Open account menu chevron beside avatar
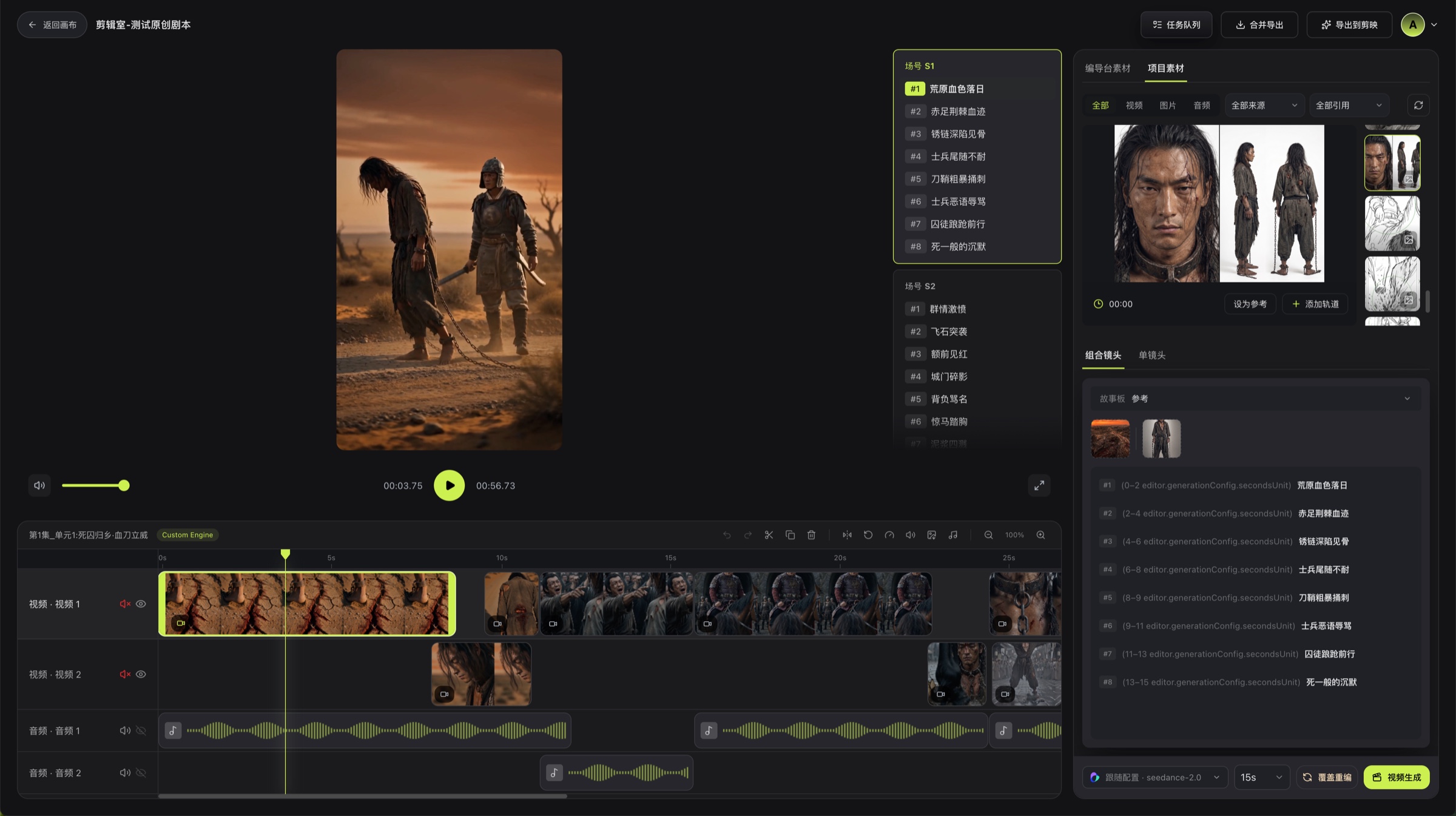The height and width of the screenshot is (816, 1456). [1434, 25]
